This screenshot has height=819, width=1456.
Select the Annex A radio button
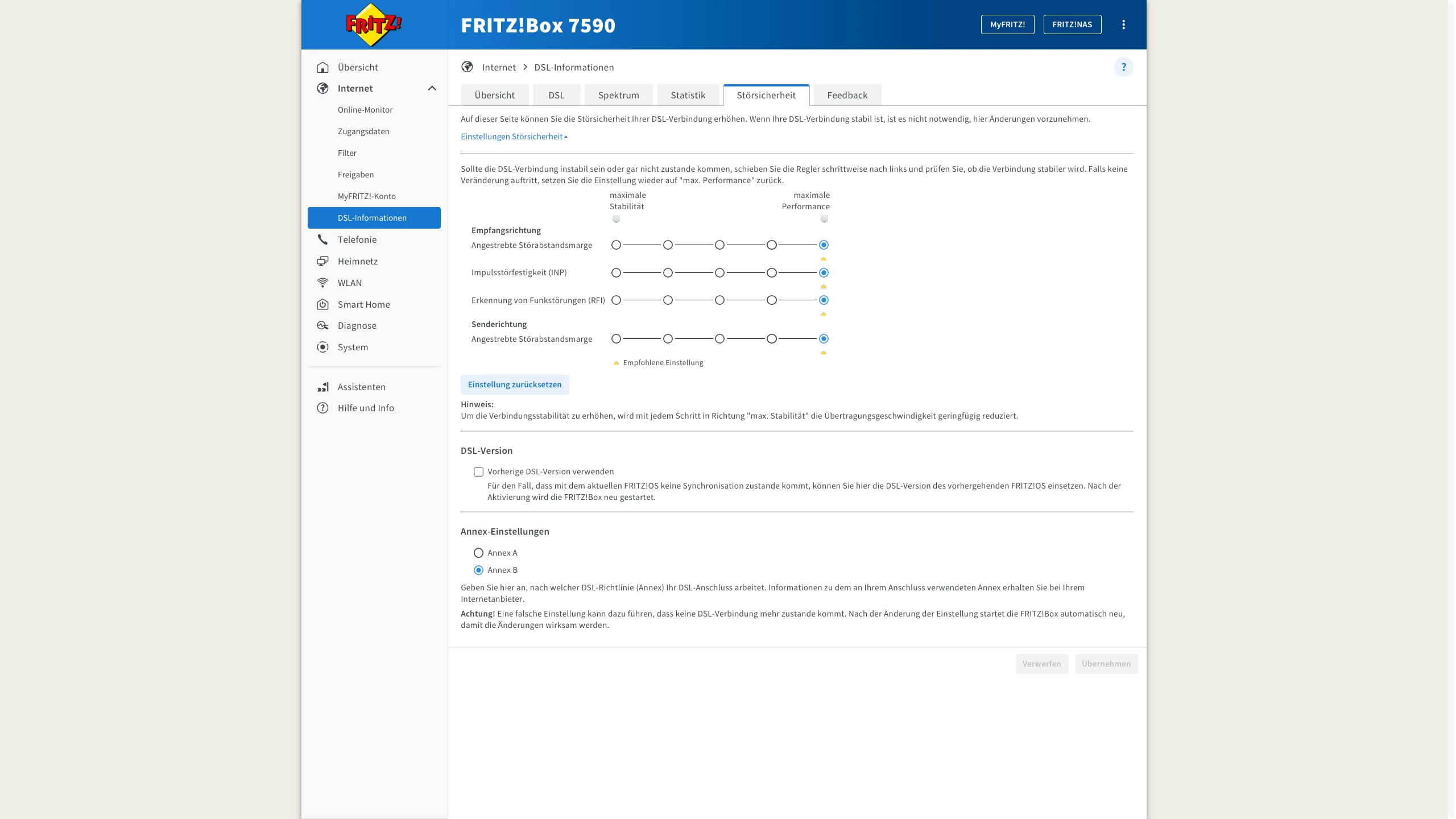pos(478,553)
